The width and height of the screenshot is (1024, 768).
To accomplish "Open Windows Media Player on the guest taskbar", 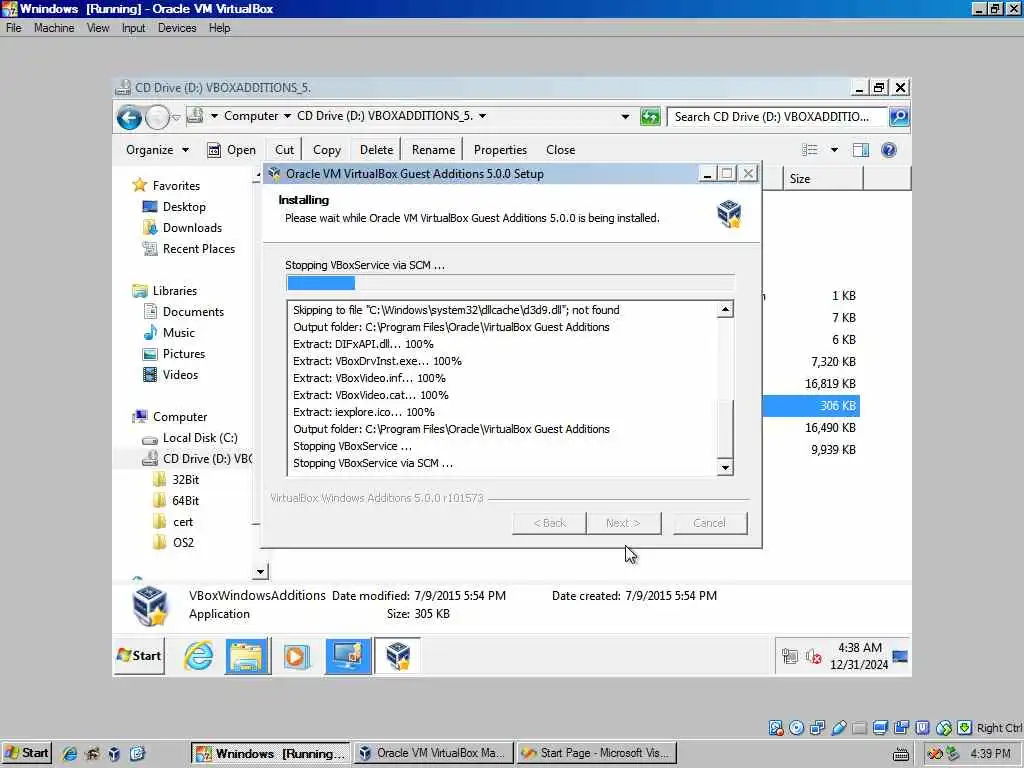I will click(x=295, y=656).
